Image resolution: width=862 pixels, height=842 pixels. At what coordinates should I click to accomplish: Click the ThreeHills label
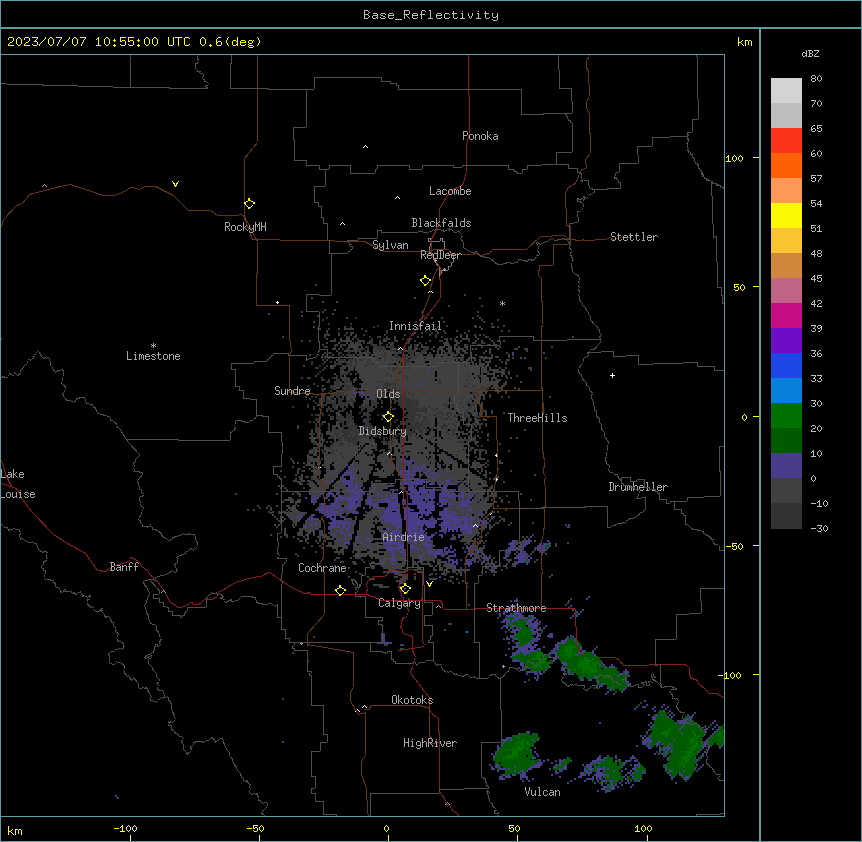click(537, 418)
